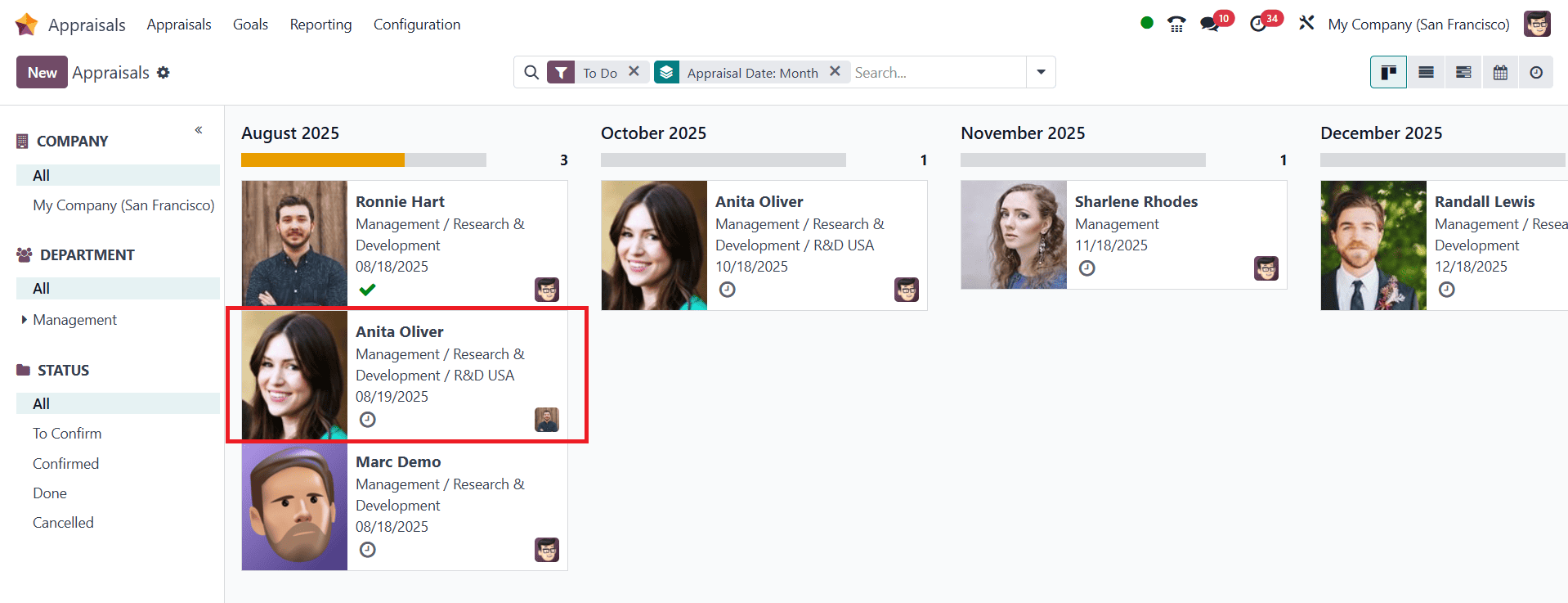Click the December 2025 column header
The height and width of the screenshot is (603, 1568).
coord(1381,133)
